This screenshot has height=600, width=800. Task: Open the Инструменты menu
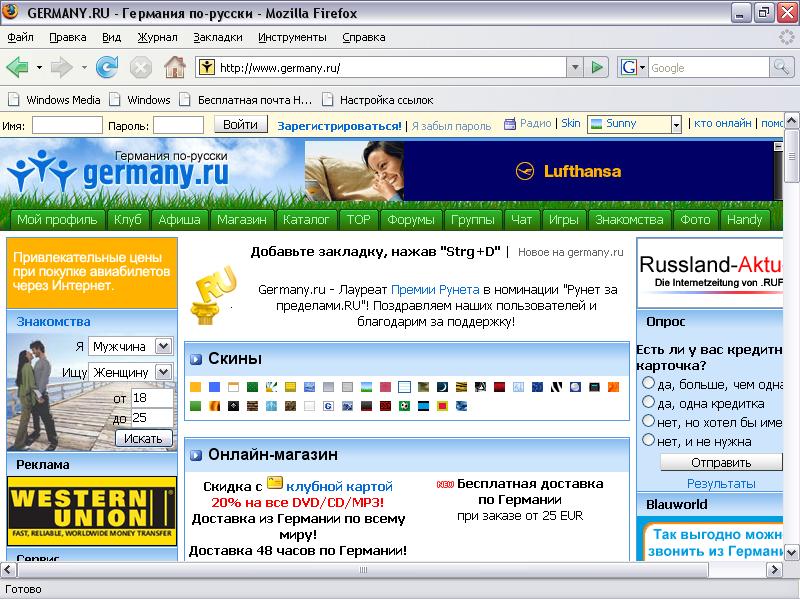click(x=292, y=37)
